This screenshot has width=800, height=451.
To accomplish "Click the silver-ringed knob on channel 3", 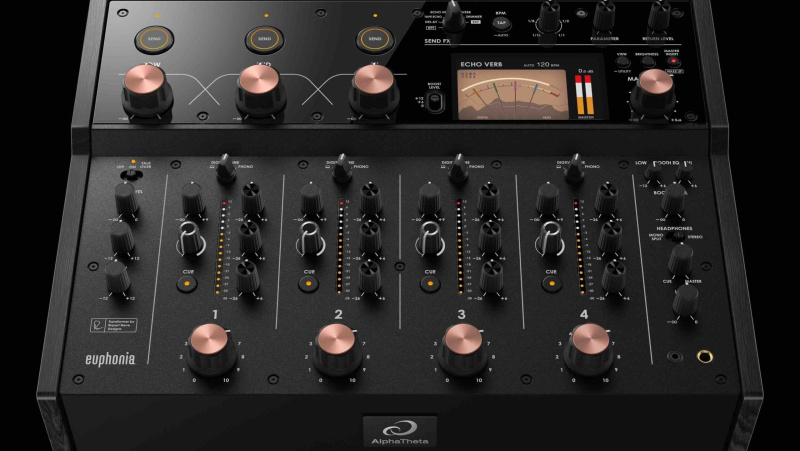I will click(x=429, y=239).
